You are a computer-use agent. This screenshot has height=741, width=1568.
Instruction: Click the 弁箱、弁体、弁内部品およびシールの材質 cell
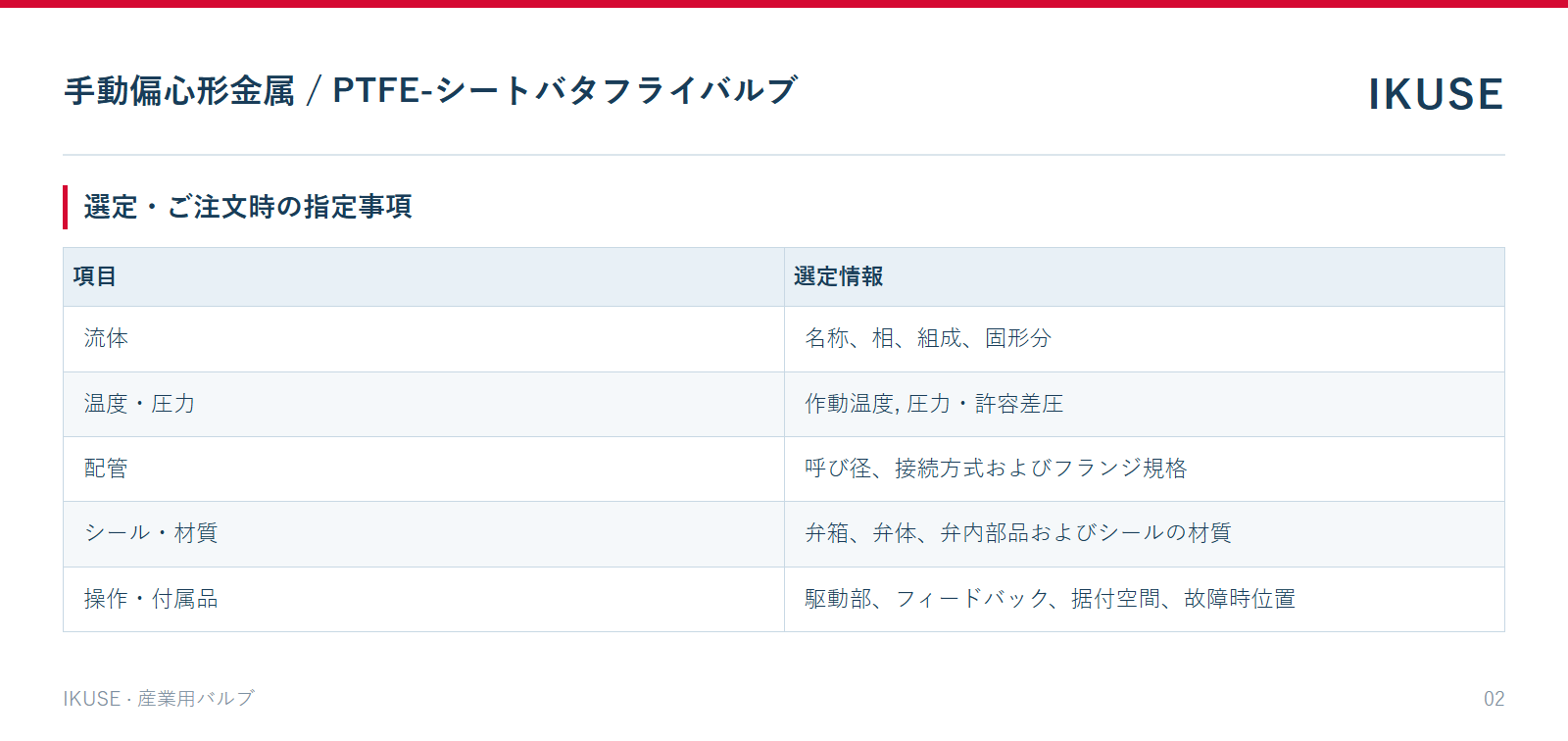pos(1145,534)
